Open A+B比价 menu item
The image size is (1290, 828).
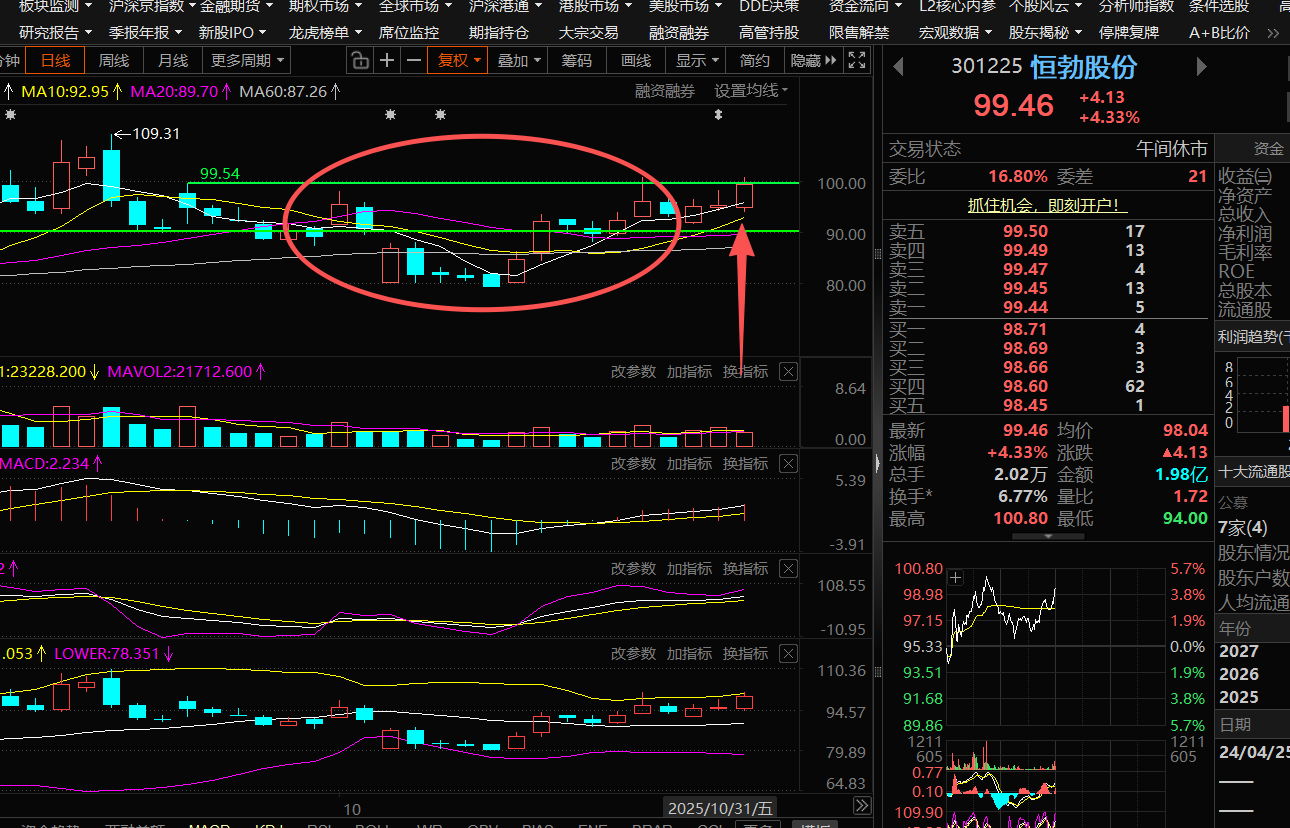(x=1219, y=33)
